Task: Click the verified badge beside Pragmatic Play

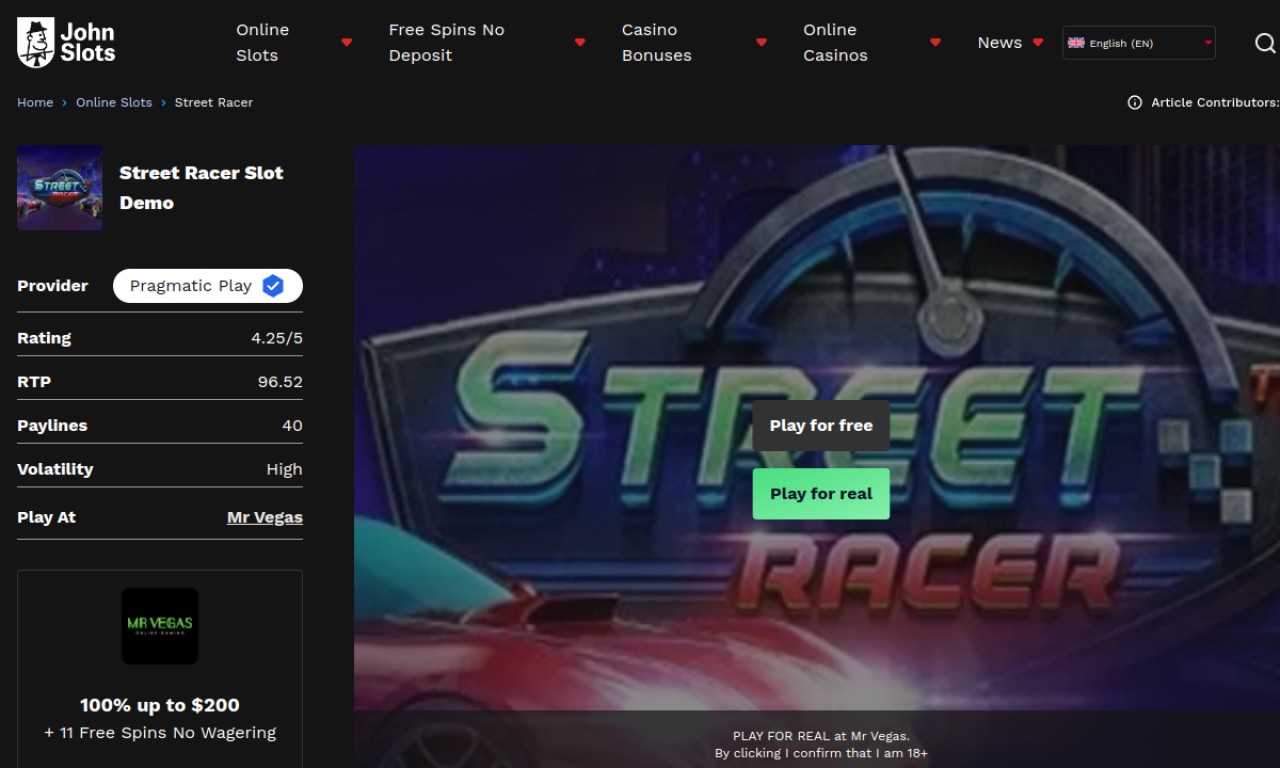Action: 273,286
